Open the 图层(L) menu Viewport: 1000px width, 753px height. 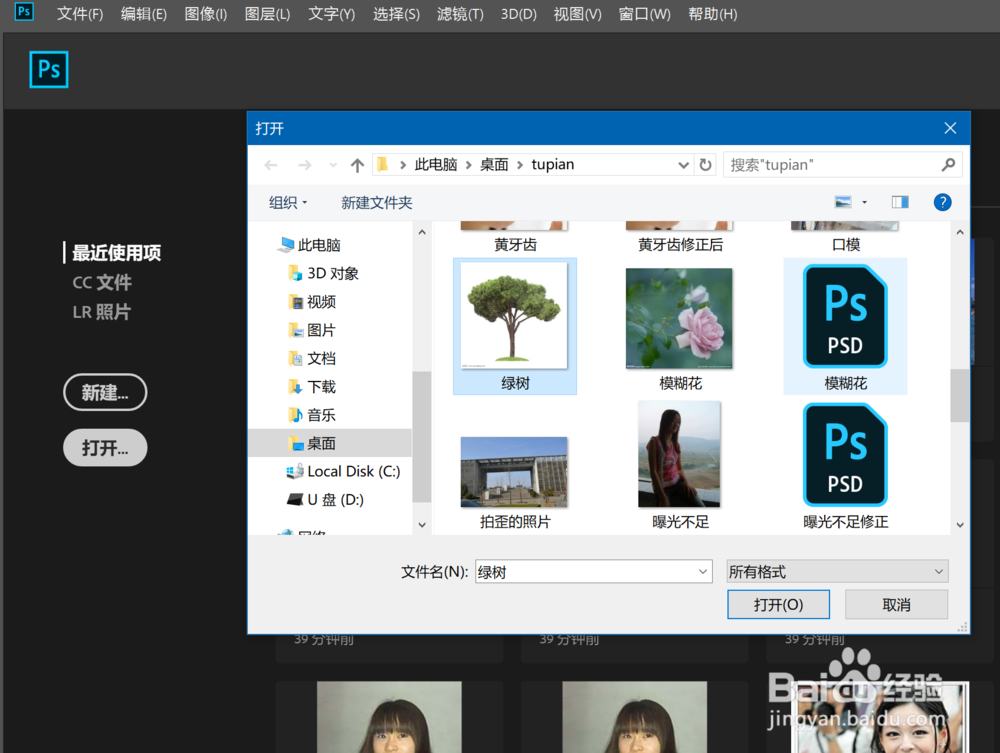pyautogui.click(x=267, y=14)
